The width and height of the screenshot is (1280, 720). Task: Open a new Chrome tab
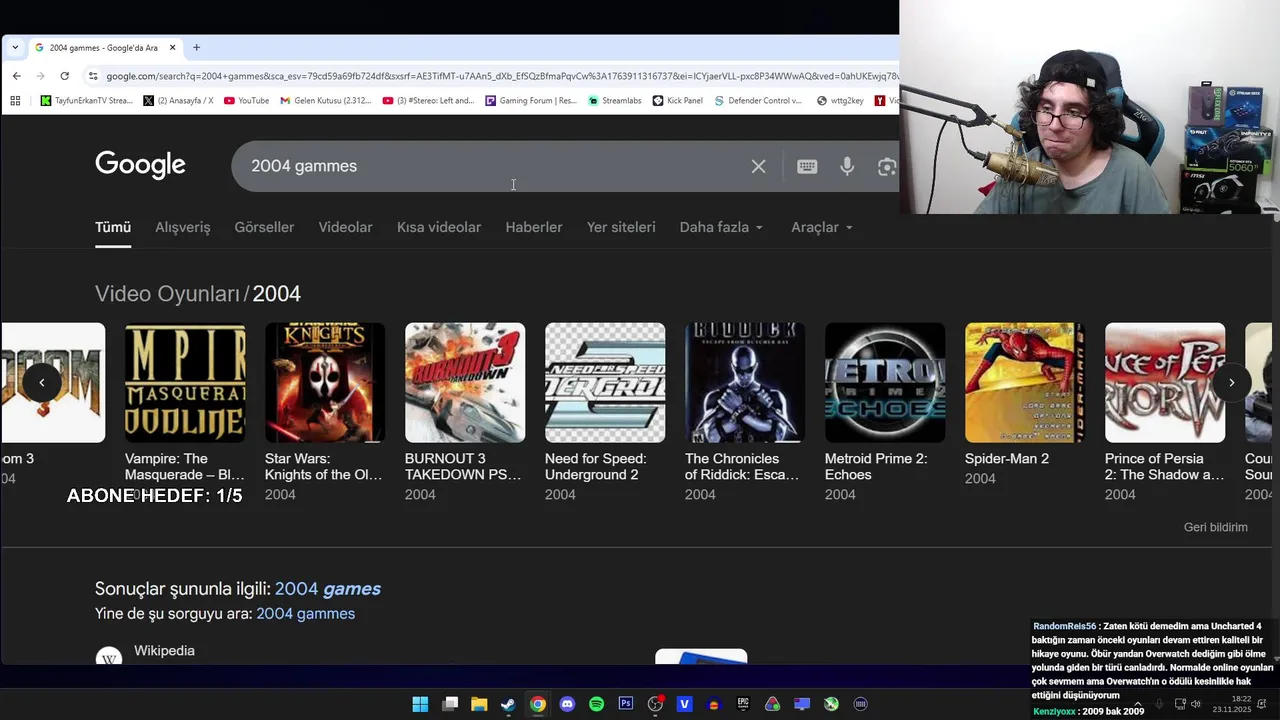point(196,48)
